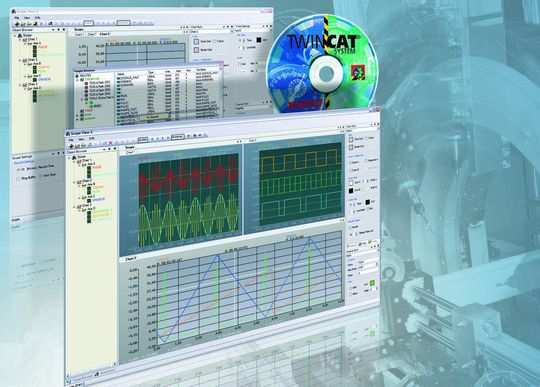The image size is (540, 387).
Task: Open back window Object Browser panel dropdown arrow
Action: click(53, 30)
